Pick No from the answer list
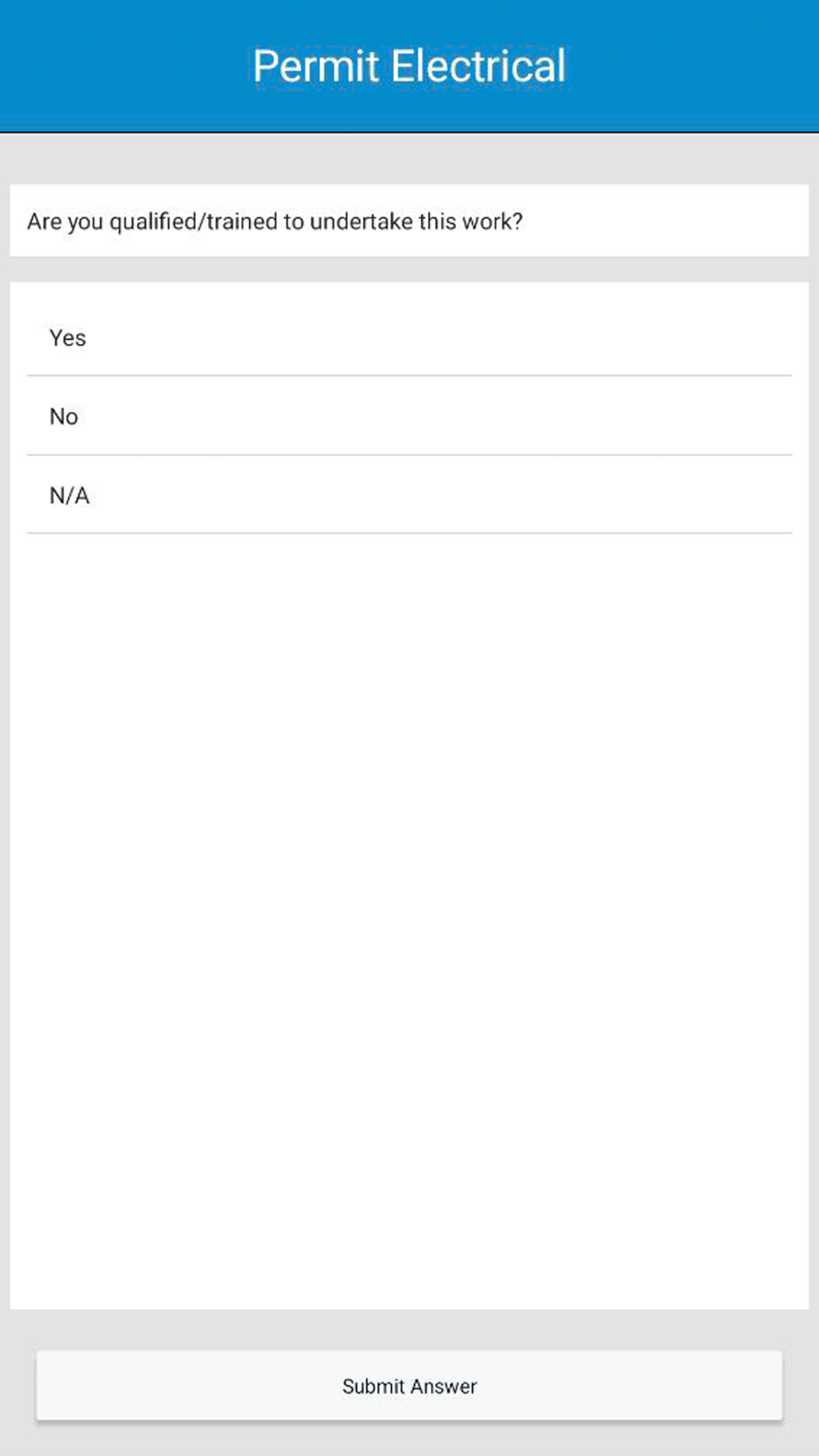Viewport: 819px width, 1456px height. (x=64, y=416)
